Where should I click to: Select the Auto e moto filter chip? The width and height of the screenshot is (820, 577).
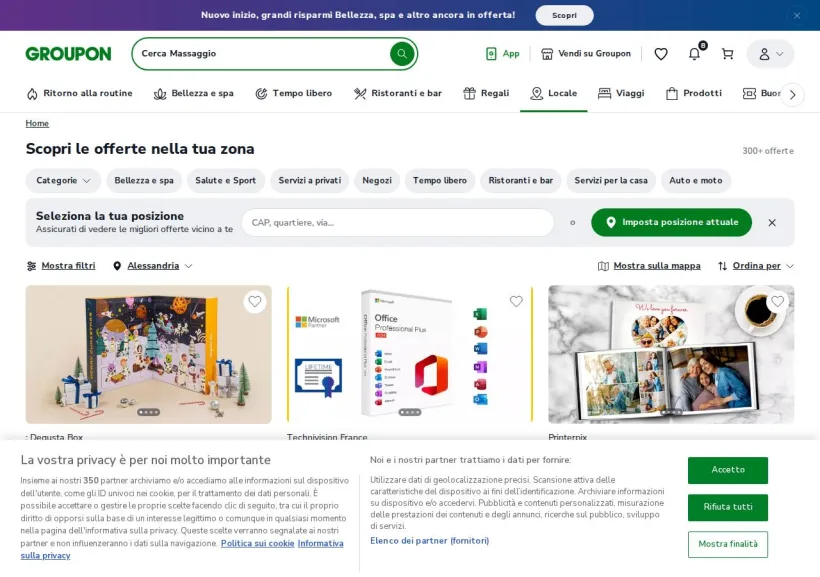696,180
